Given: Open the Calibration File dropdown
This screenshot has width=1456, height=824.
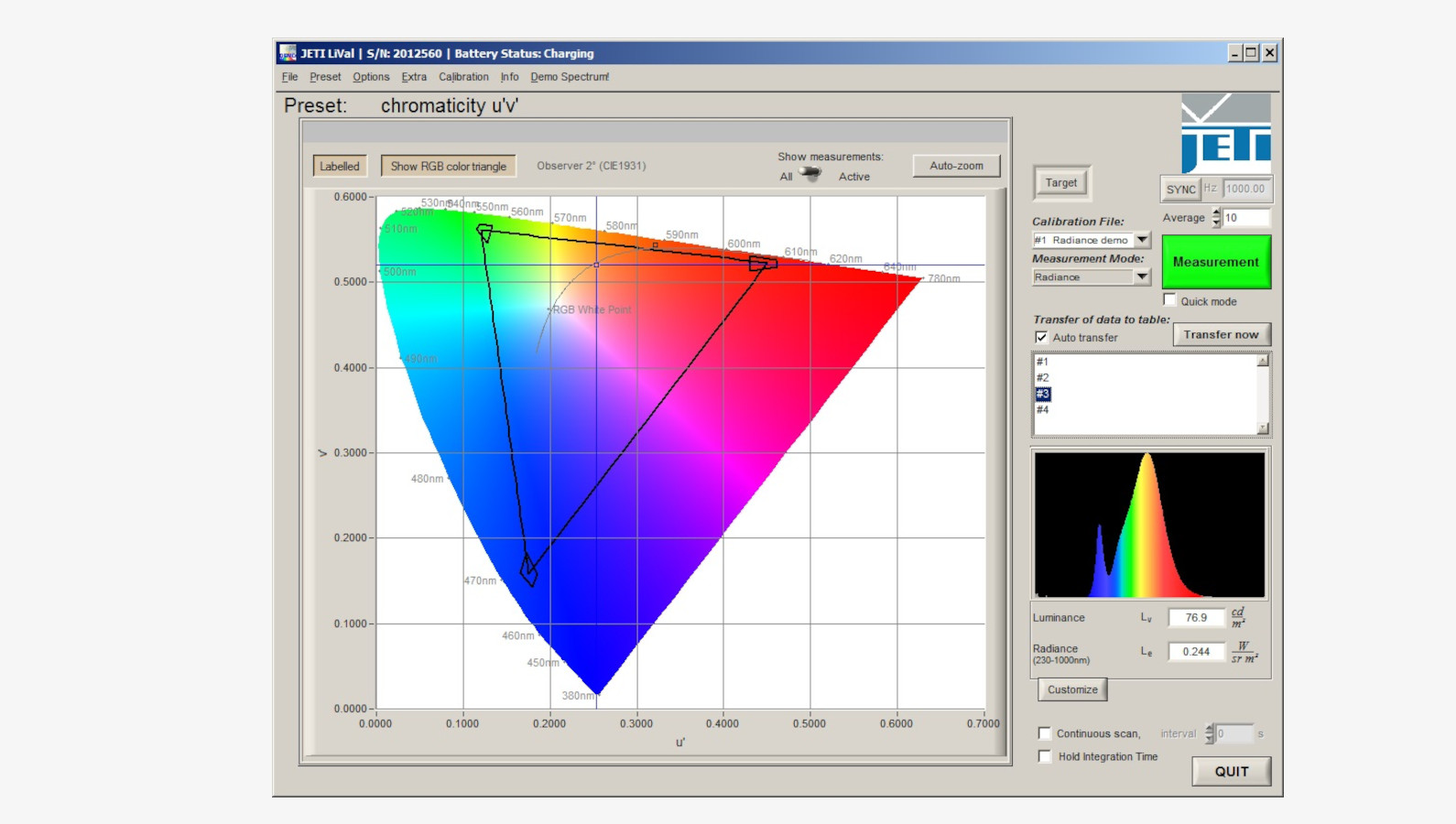Looking at the screenshot, I should 1142,240.
